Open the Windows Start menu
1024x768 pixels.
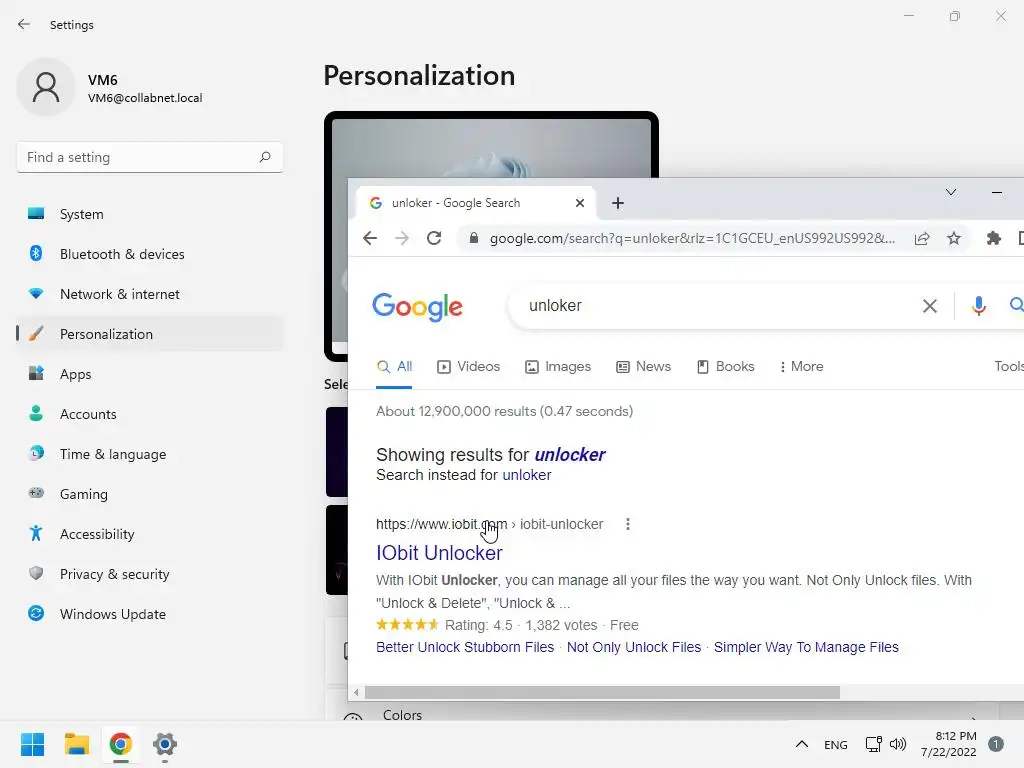pyautogui.click(x=33, y=744)
